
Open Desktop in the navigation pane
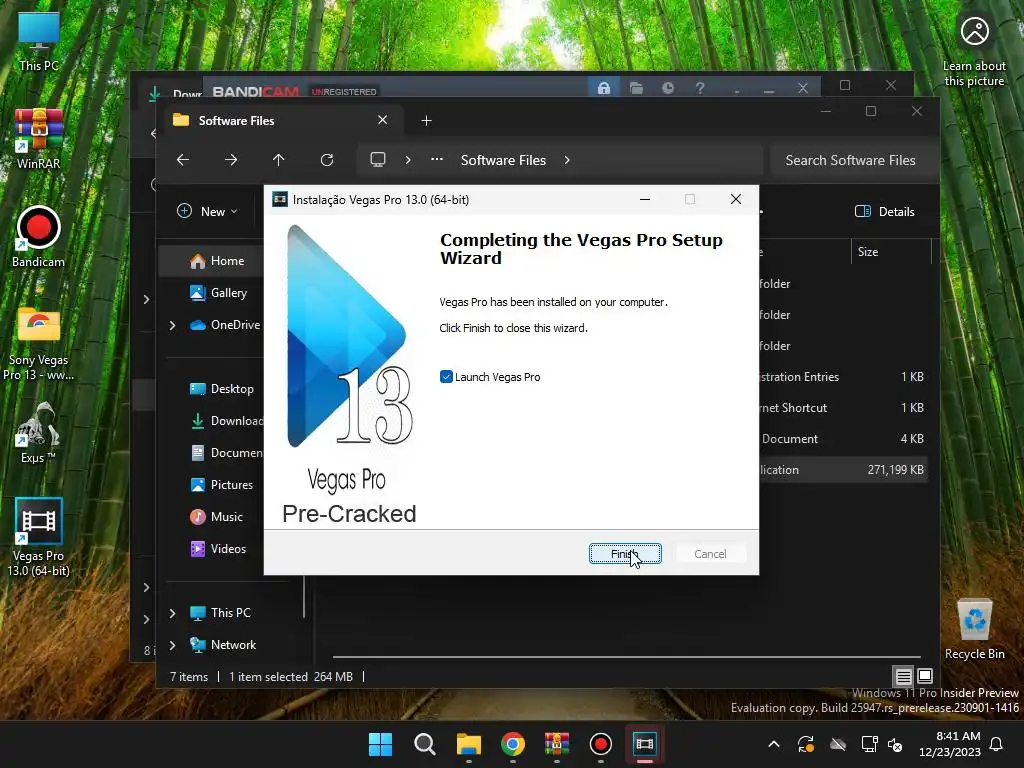(x=221, y=389)
